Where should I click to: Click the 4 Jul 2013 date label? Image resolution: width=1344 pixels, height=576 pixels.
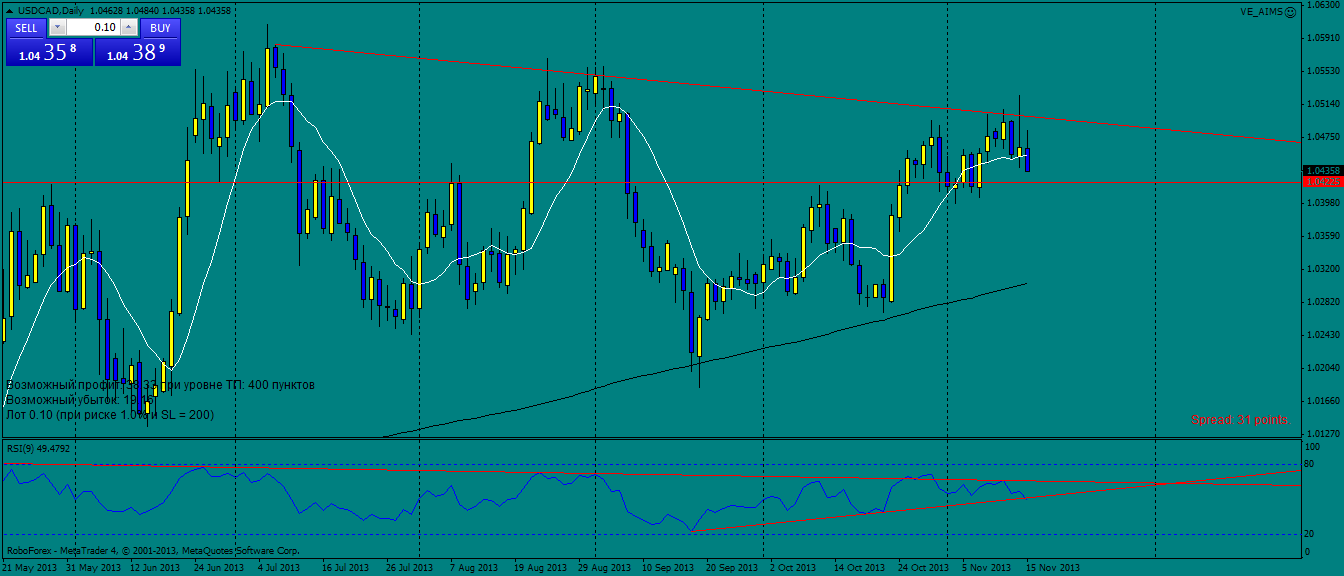pos(279,567)
